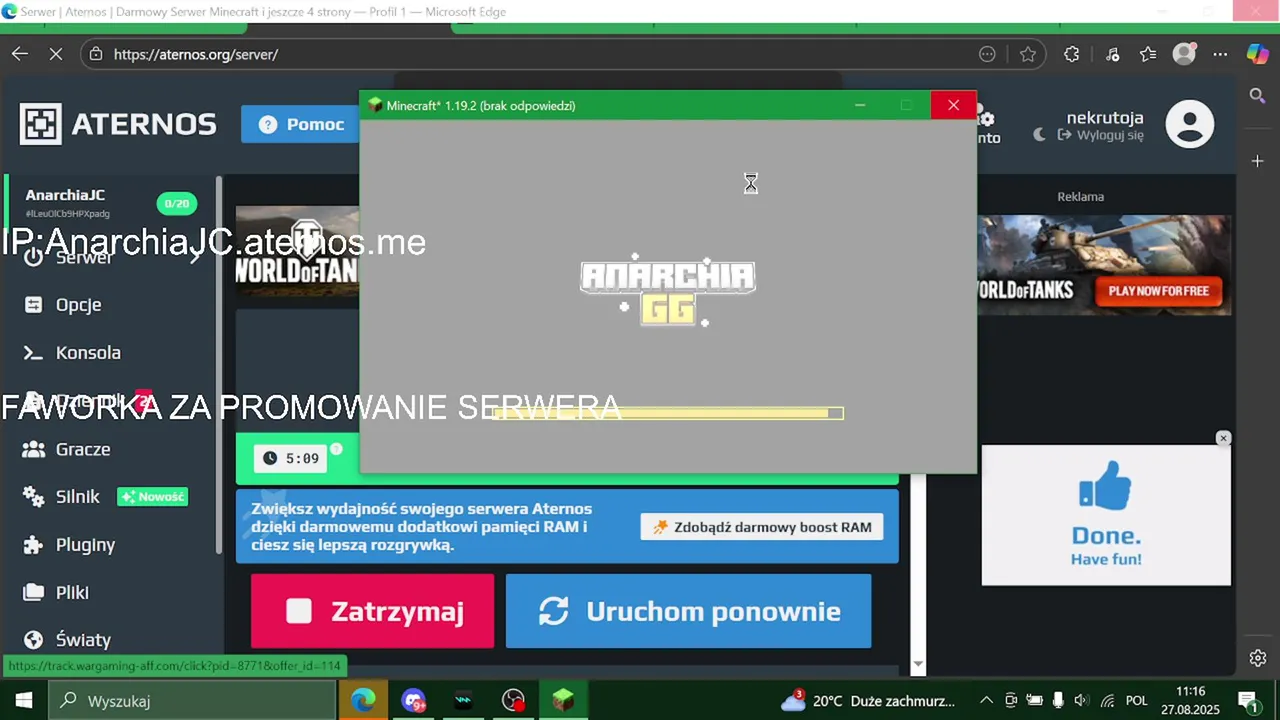The width and height of the screenshot is (1280, 720).
Task: Select the AnarchiaJC server entry
Action: point(110,203)
